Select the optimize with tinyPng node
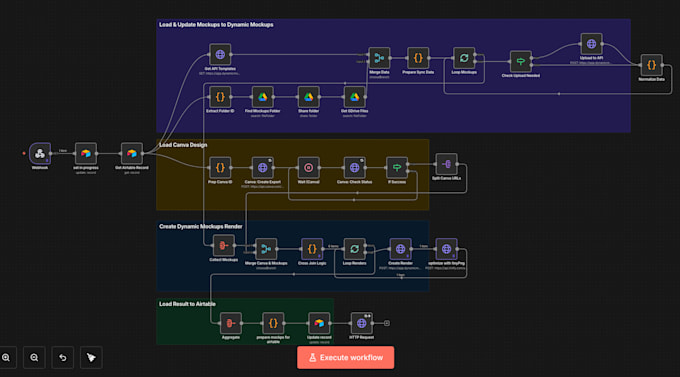Viewport: 680px width, 377px height. (x=446, y=249)
